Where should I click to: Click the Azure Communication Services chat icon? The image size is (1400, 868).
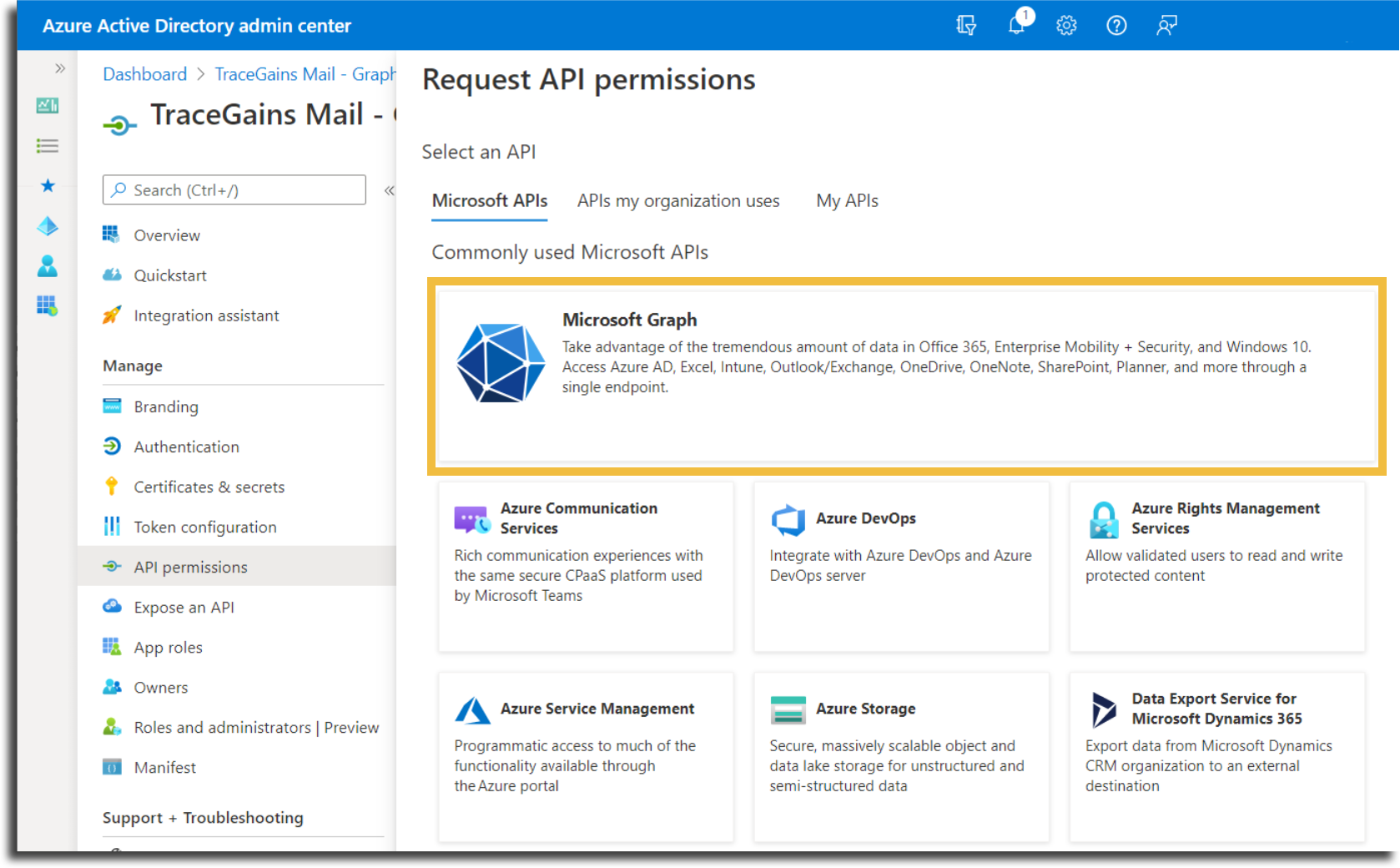[x=472, y=519]
